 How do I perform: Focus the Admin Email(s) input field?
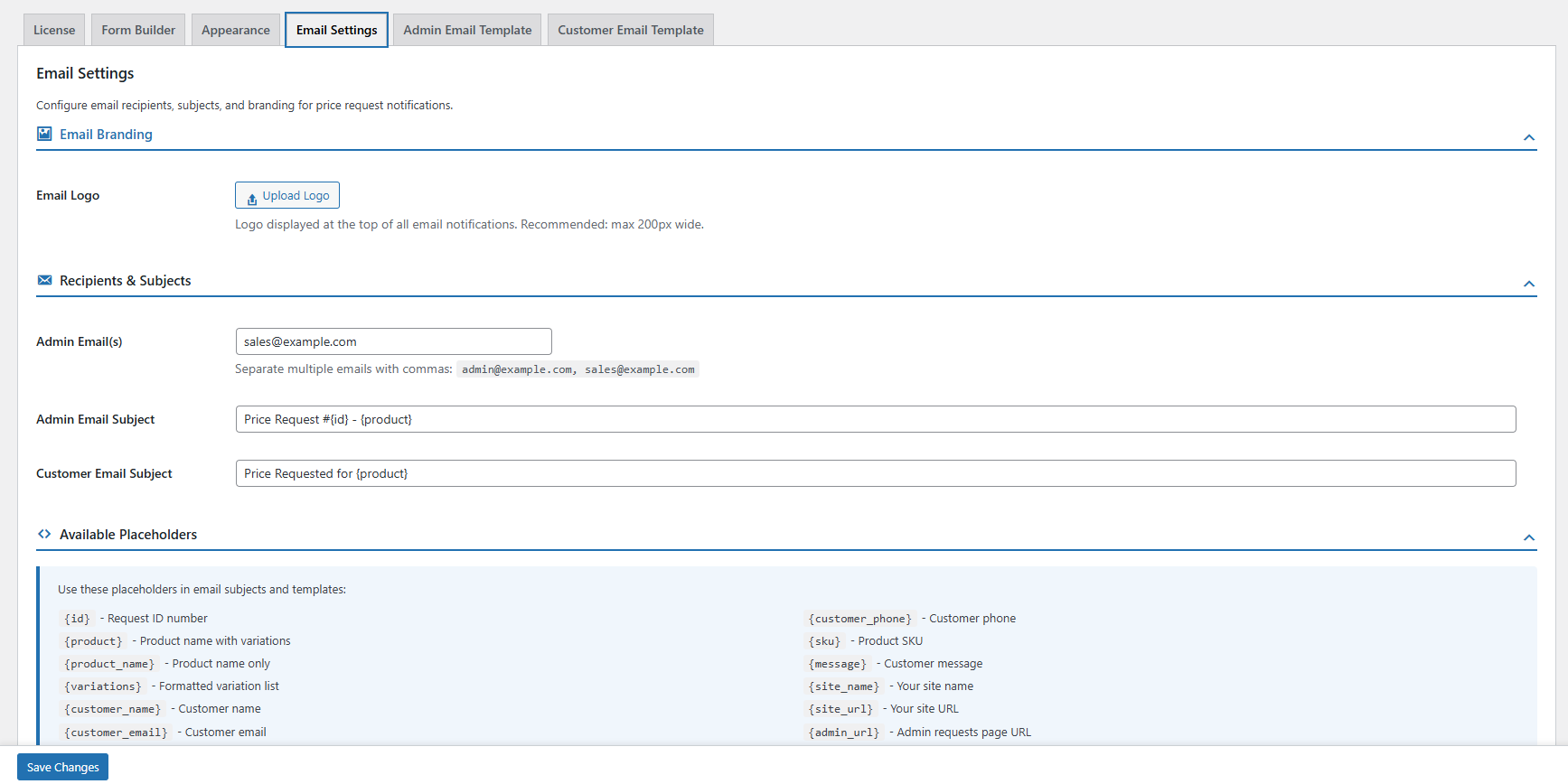pos(393,341)
